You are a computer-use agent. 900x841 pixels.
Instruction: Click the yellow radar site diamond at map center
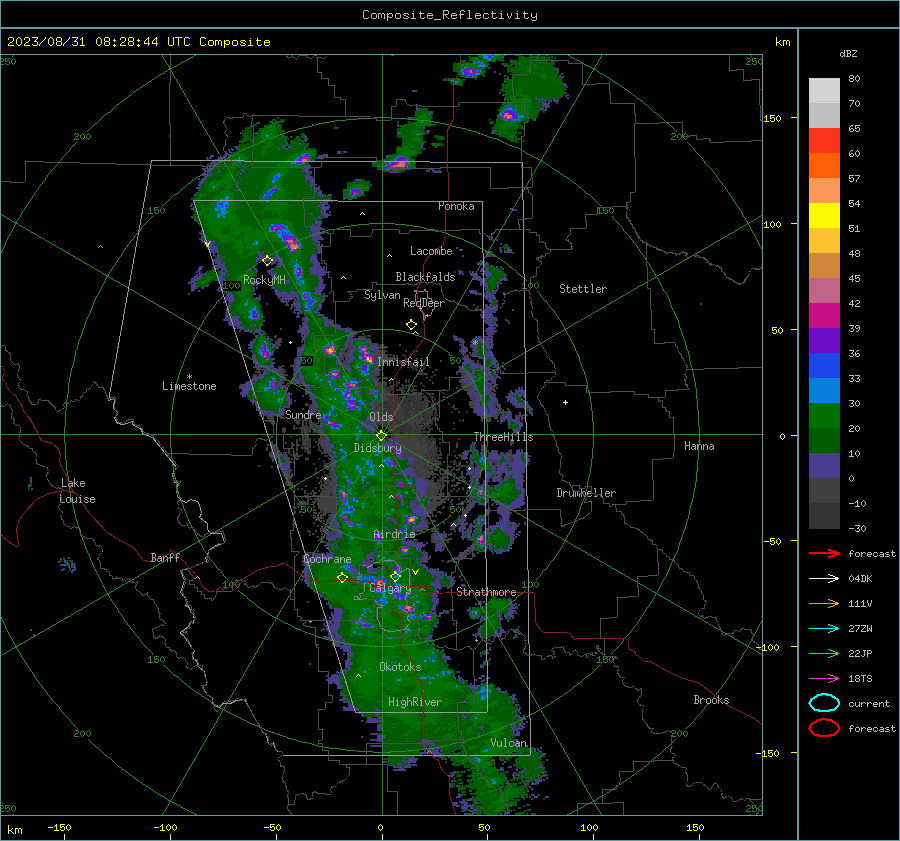click(381, 436)
